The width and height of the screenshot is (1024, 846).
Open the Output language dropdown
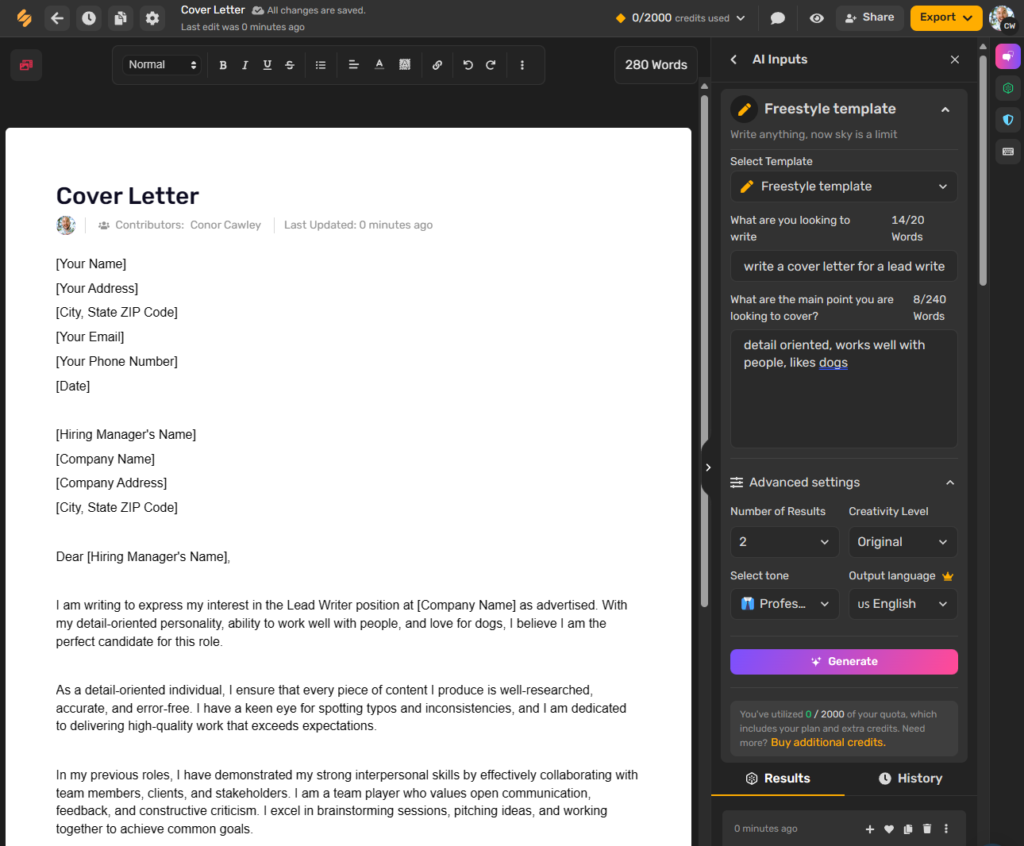pos(902,603)
